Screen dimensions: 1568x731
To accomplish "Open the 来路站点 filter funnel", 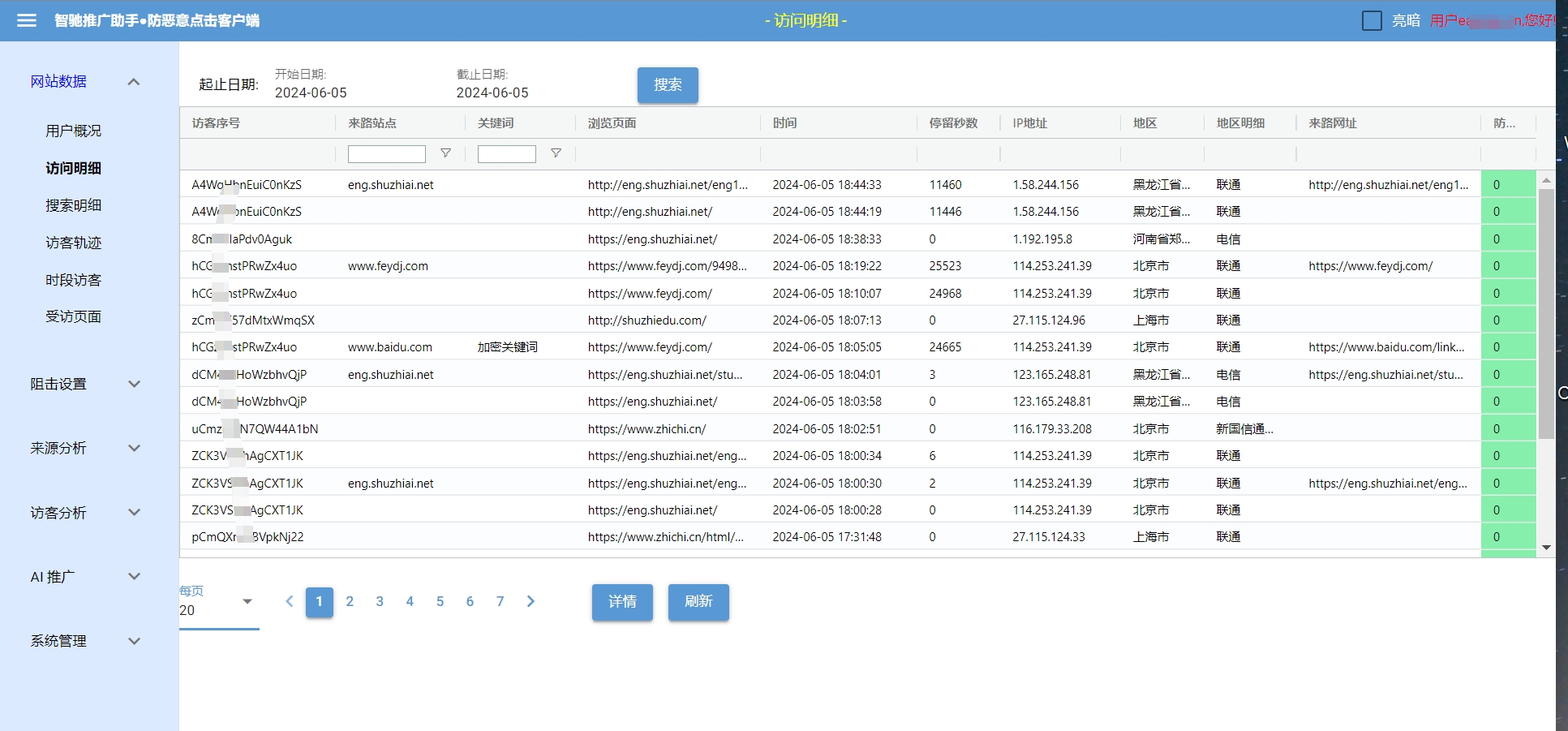I will [x=445, y=153].
